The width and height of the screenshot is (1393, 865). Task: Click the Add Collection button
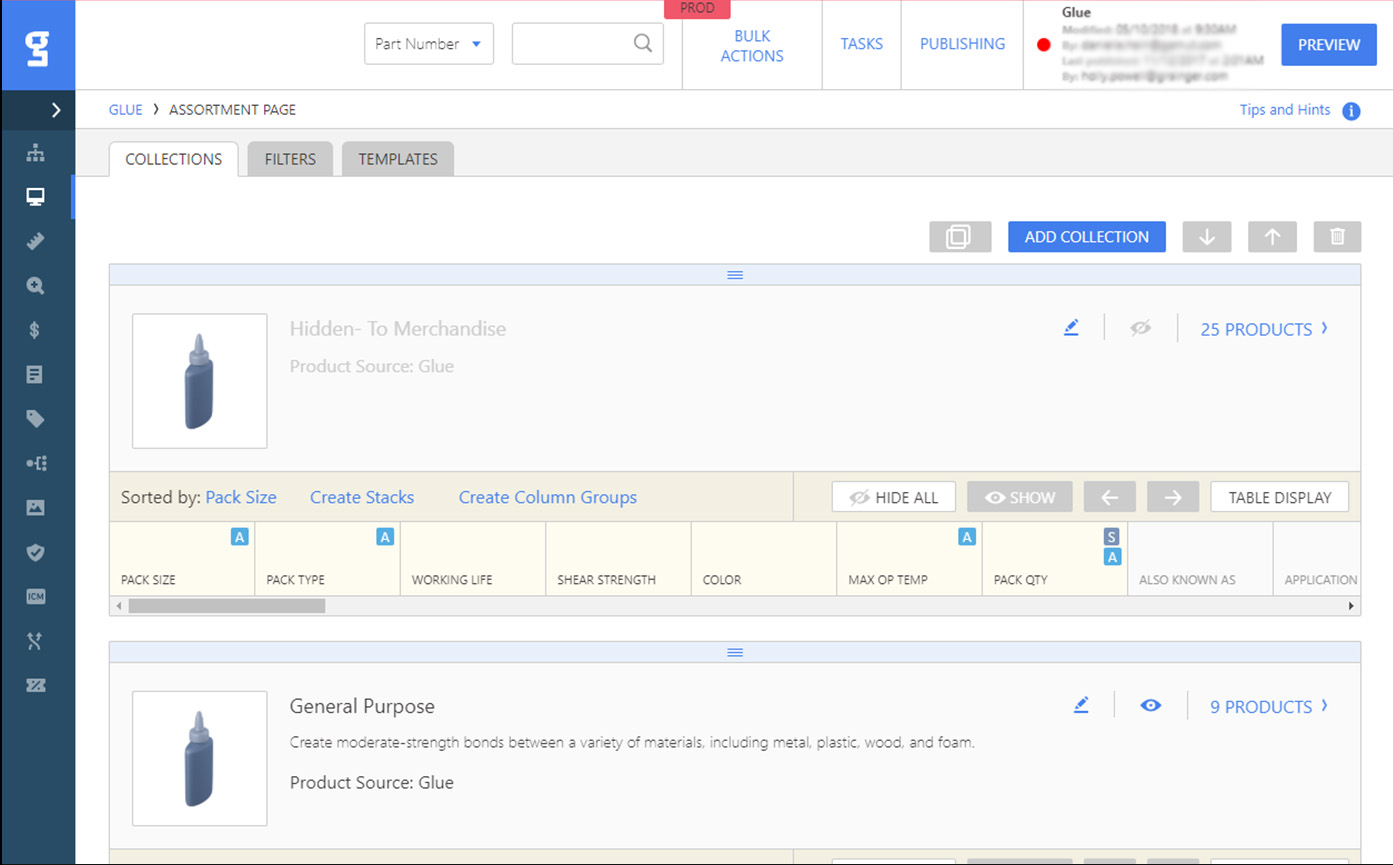click(1086, 237)
